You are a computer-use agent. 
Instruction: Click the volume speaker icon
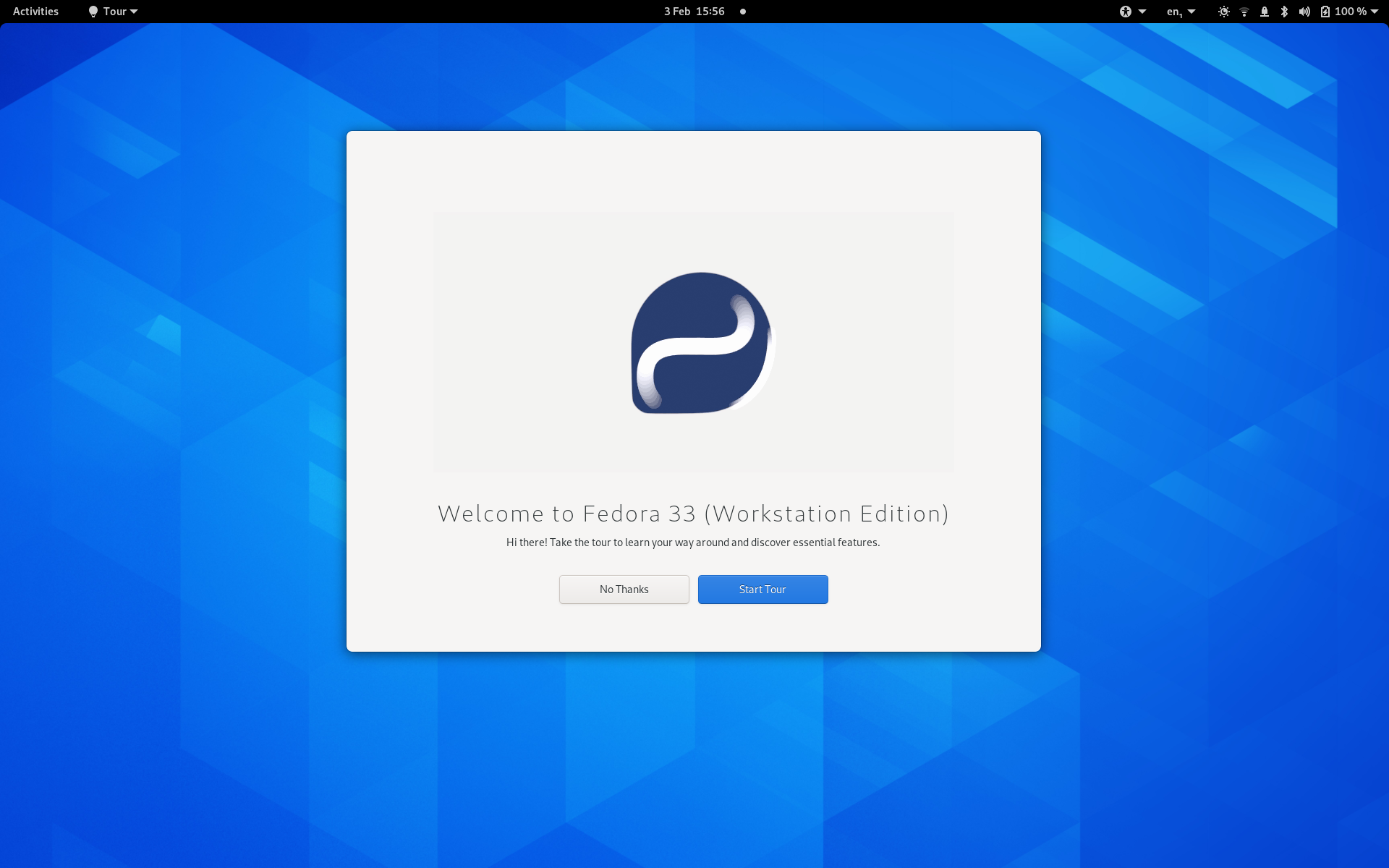tap(1304, 12)
